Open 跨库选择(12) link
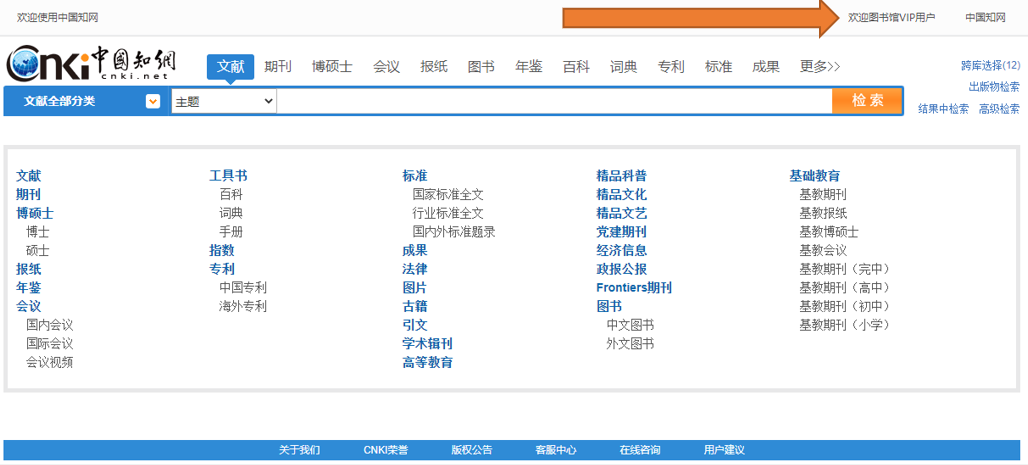The height and width of the screenshot is (465, 1028). coord(991,65)
